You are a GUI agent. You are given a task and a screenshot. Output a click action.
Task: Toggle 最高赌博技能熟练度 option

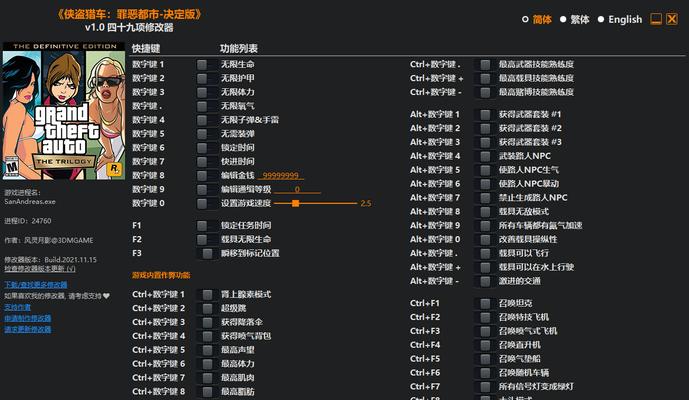[x=485, y=92]
